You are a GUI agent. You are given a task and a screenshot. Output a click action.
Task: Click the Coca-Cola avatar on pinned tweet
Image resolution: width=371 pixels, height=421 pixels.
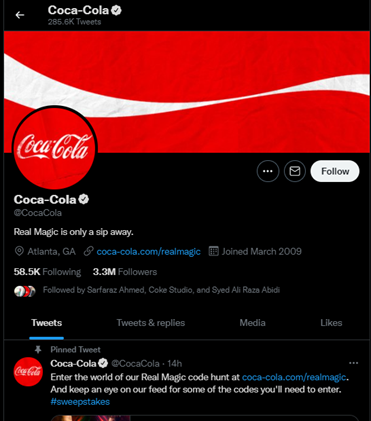point(28,371)
